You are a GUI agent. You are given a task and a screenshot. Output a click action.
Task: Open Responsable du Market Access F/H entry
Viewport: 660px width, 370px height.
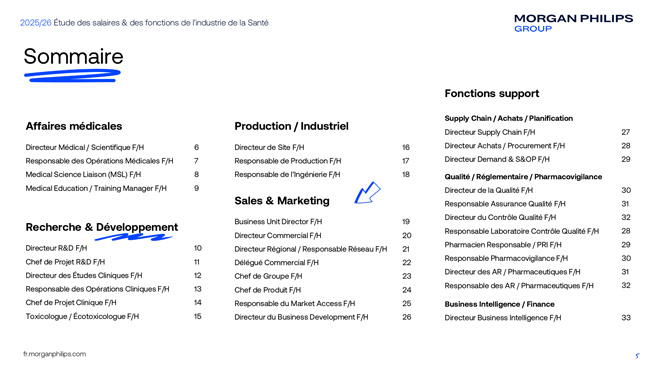coord(295,303)
